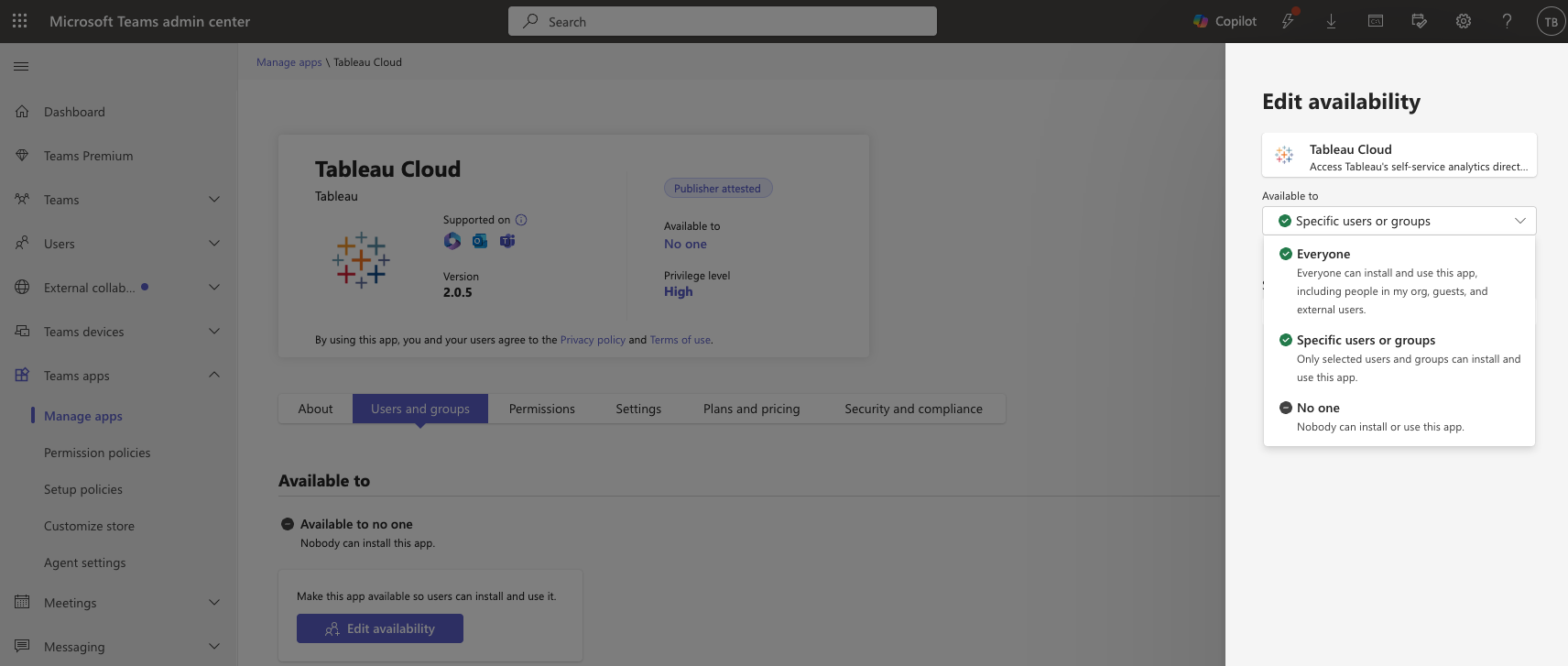
Task: Click the TB account avatar
Action: click(x=1551, y=22)
